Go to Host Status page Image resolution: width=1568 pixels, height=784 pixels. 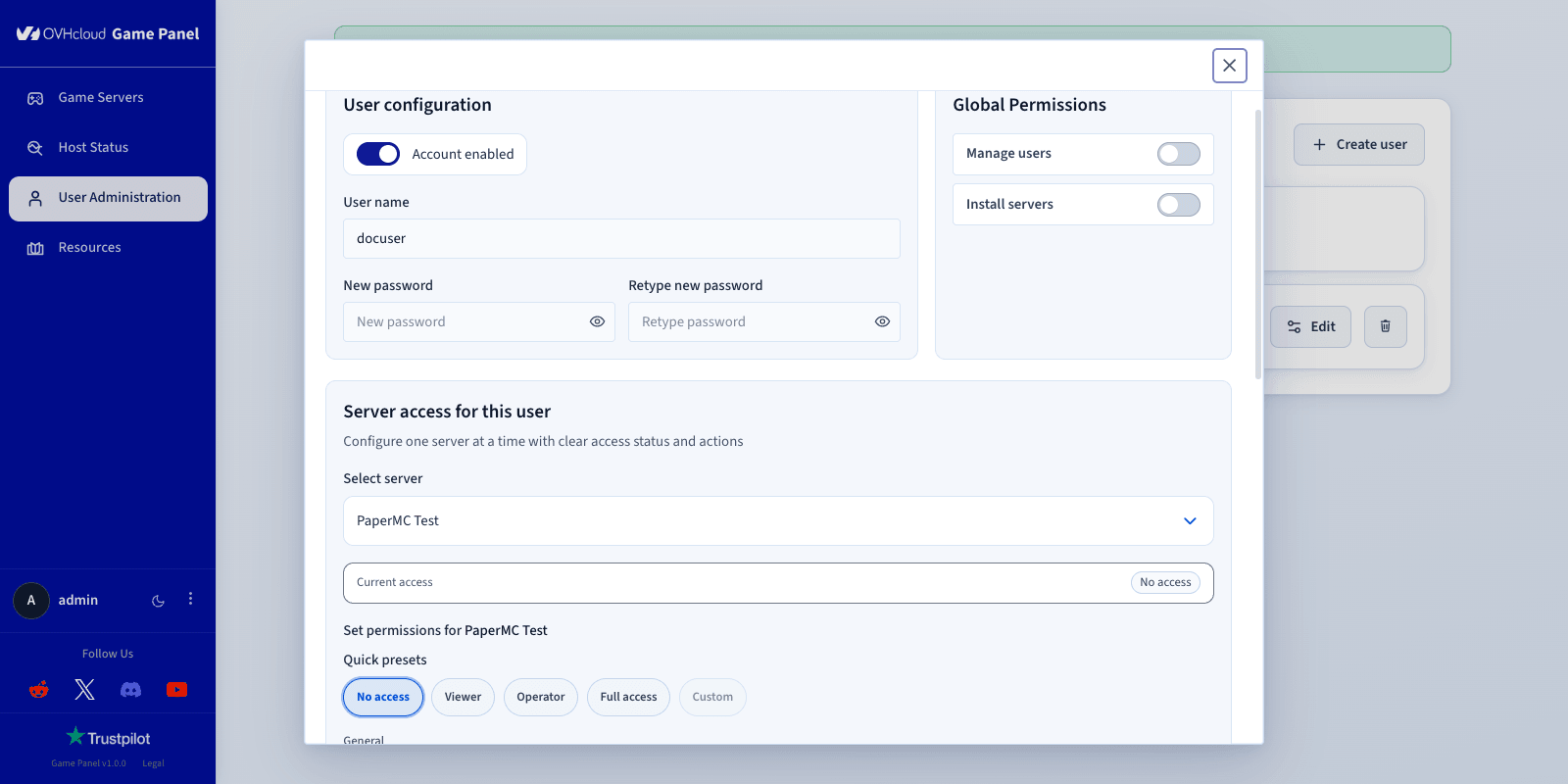[108, 148]
